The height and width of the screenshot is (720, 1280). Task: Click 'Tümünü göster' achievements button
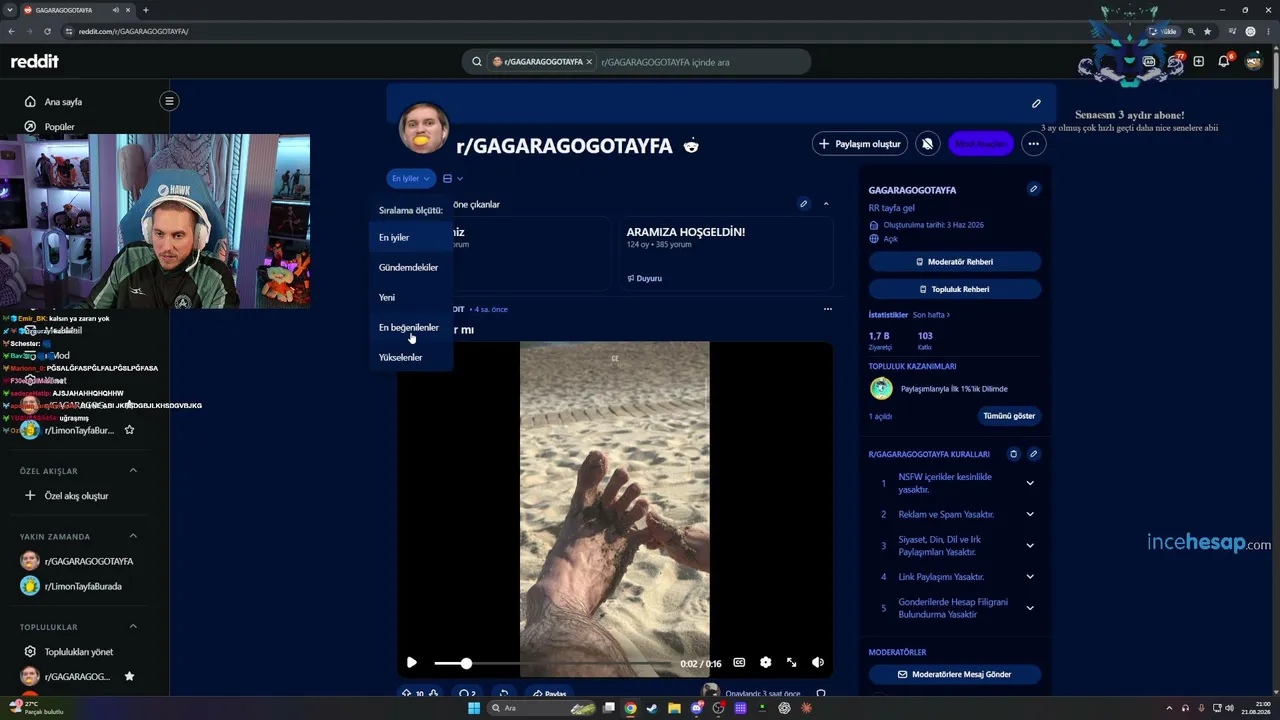pos(1009,416)
